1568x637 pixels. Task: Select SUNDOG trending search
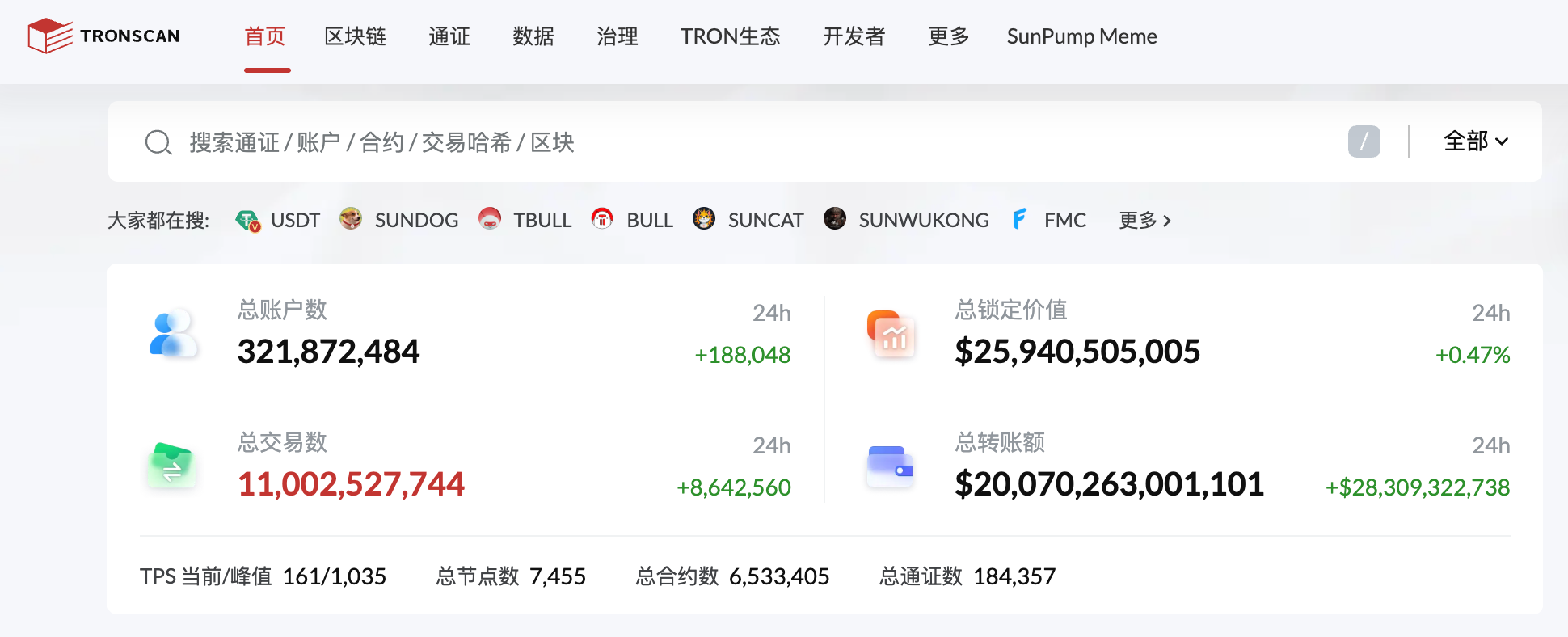[416, 220]
